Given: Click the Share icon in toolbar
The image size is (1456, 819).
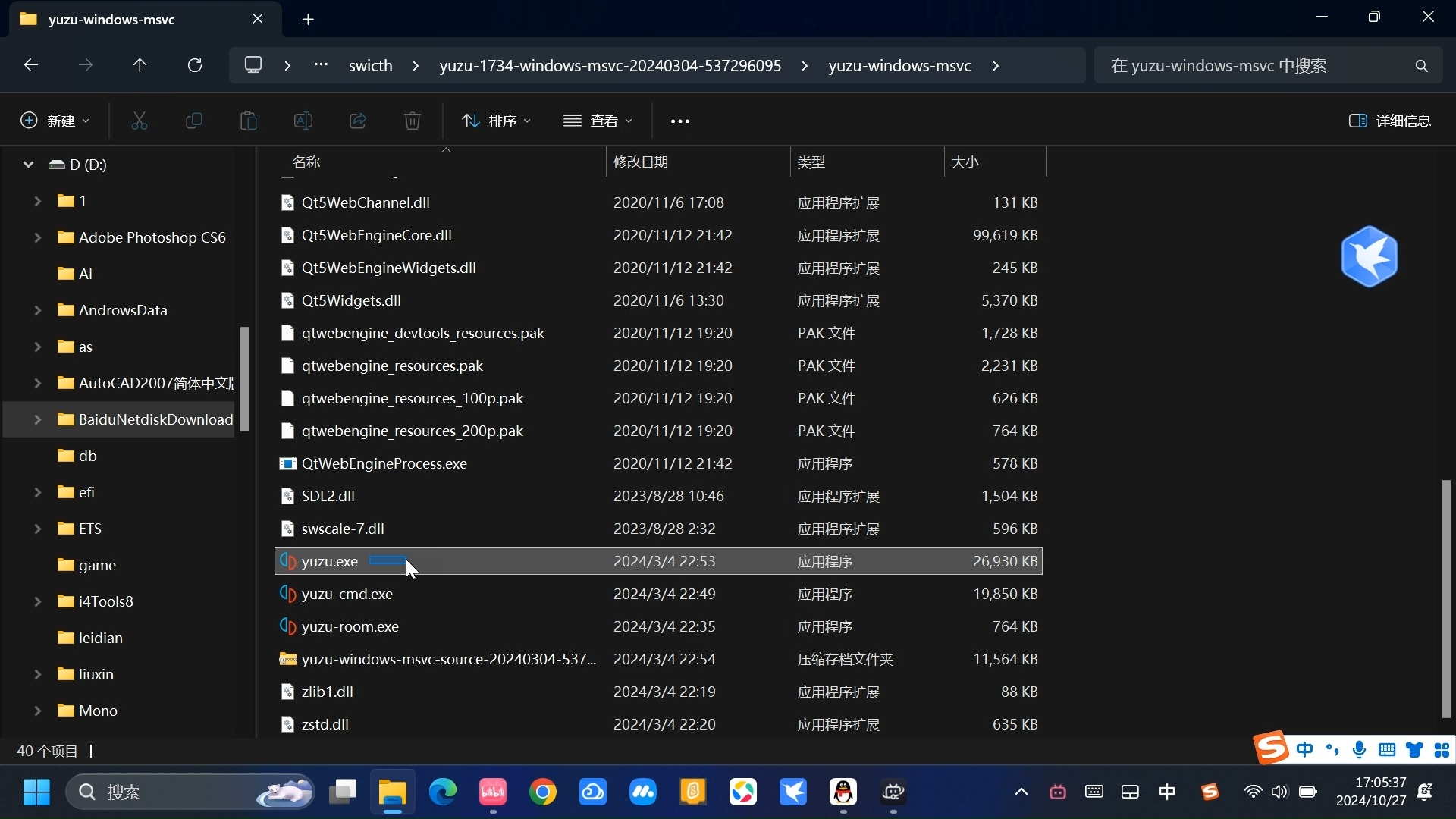Looking at the screenshot, I should pyautogui.click(x=358, y=121).
